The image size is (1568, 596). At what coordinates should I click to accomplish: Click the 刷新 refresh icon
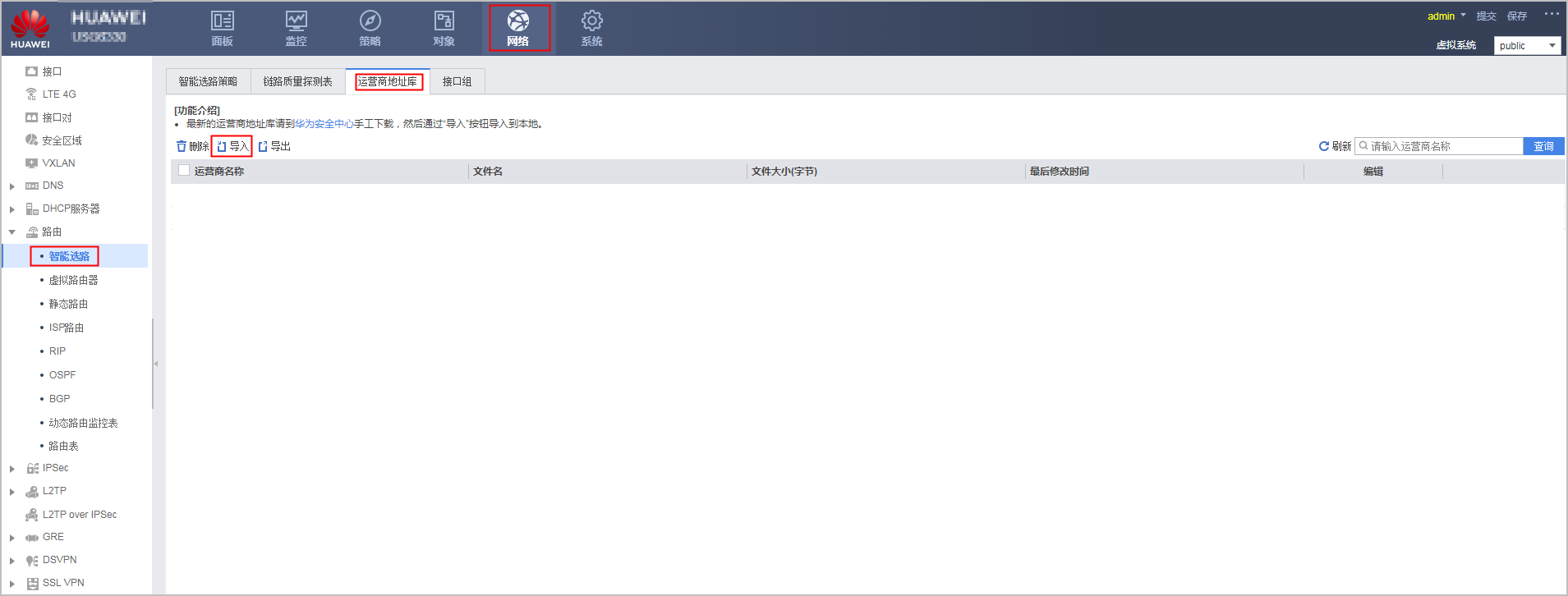(x=1323, y=146)
